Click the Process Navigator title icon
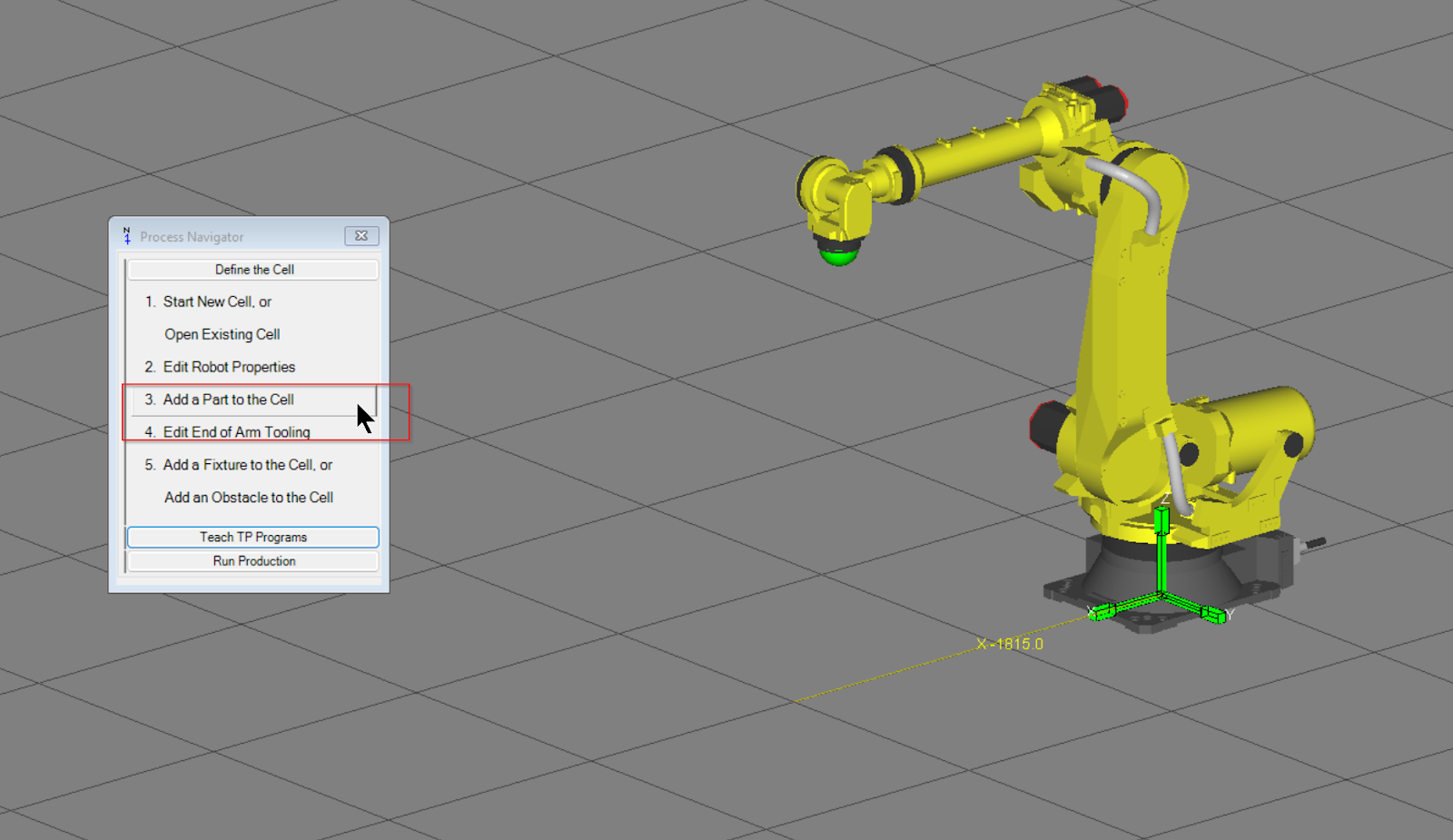This screenshot has width=1453, height=840. tap(127, 236)
